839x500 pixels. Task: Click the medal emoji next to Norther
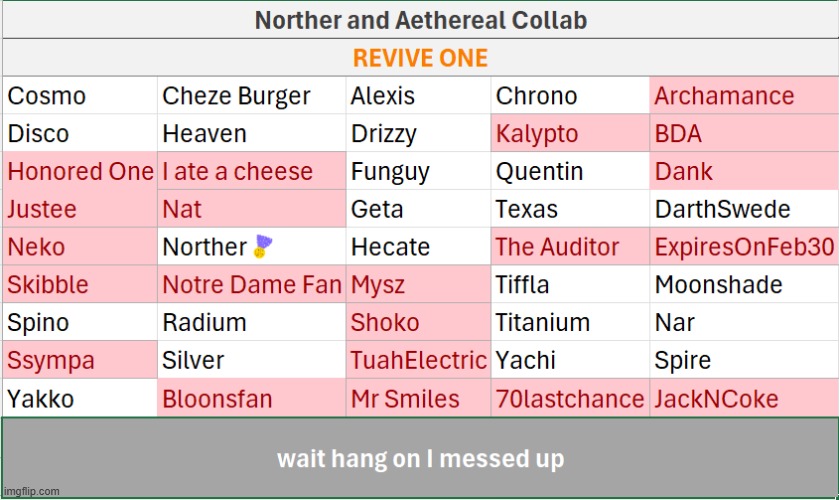pyautogui.click(x=263, y=246)
